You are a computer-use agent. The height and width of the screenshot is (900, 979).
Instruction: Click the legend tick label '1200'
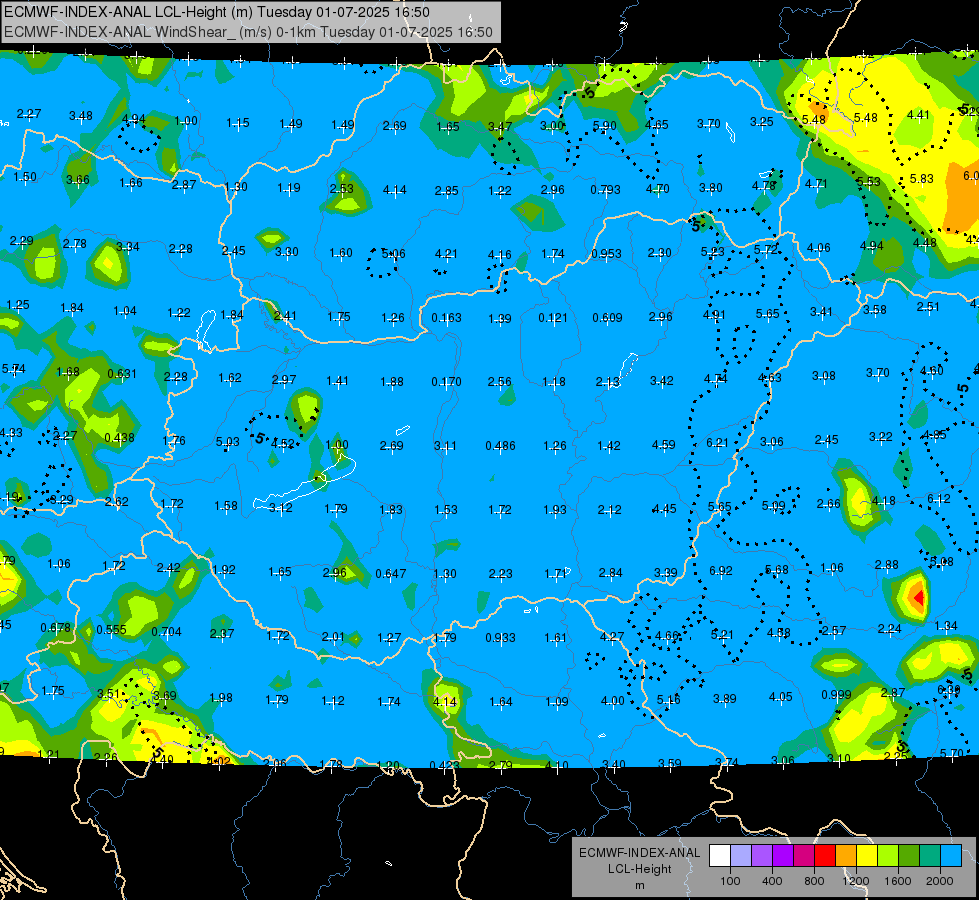pos(856,881)
